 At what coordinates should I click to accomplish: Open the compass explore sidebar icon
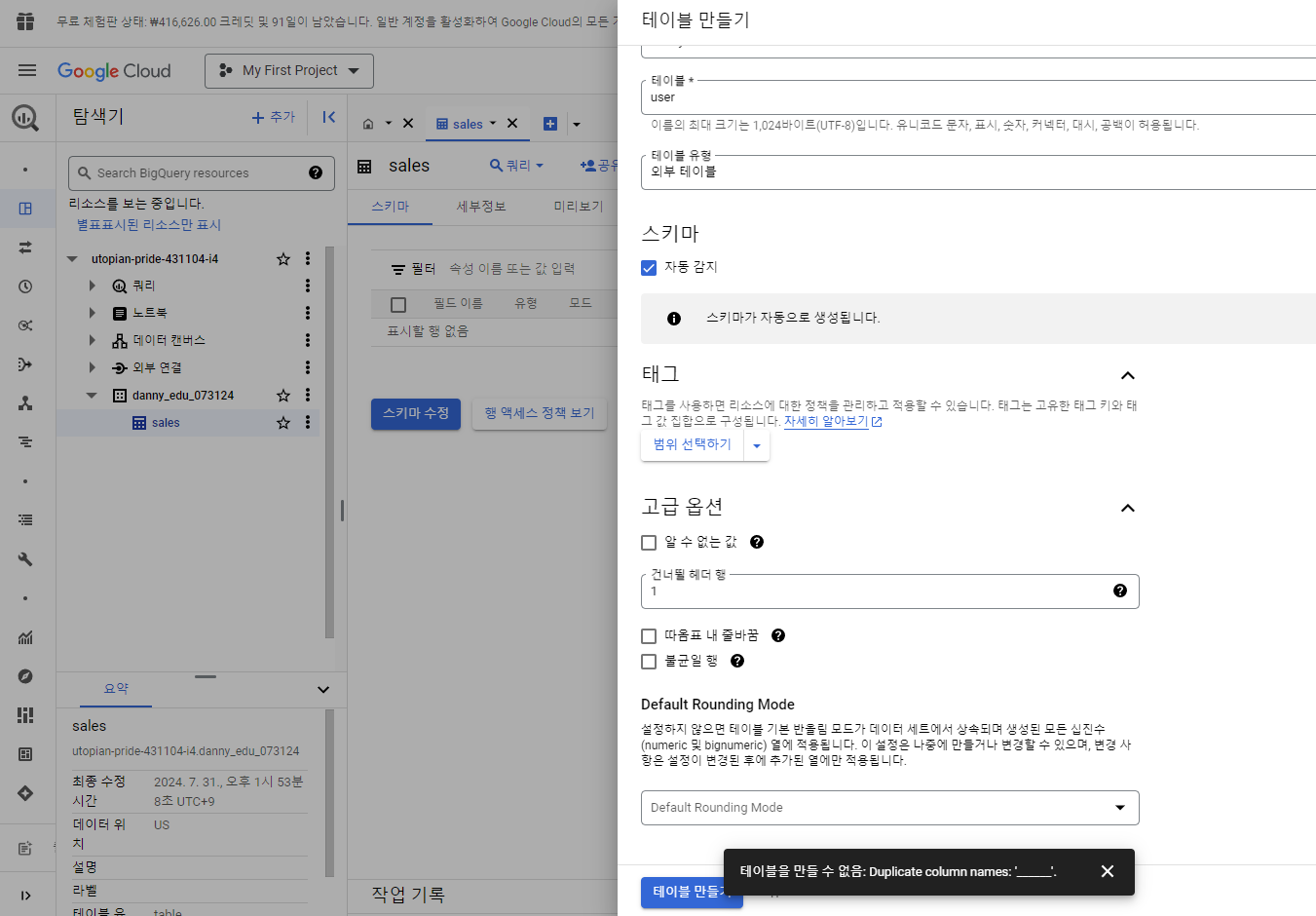click(25, 676)
